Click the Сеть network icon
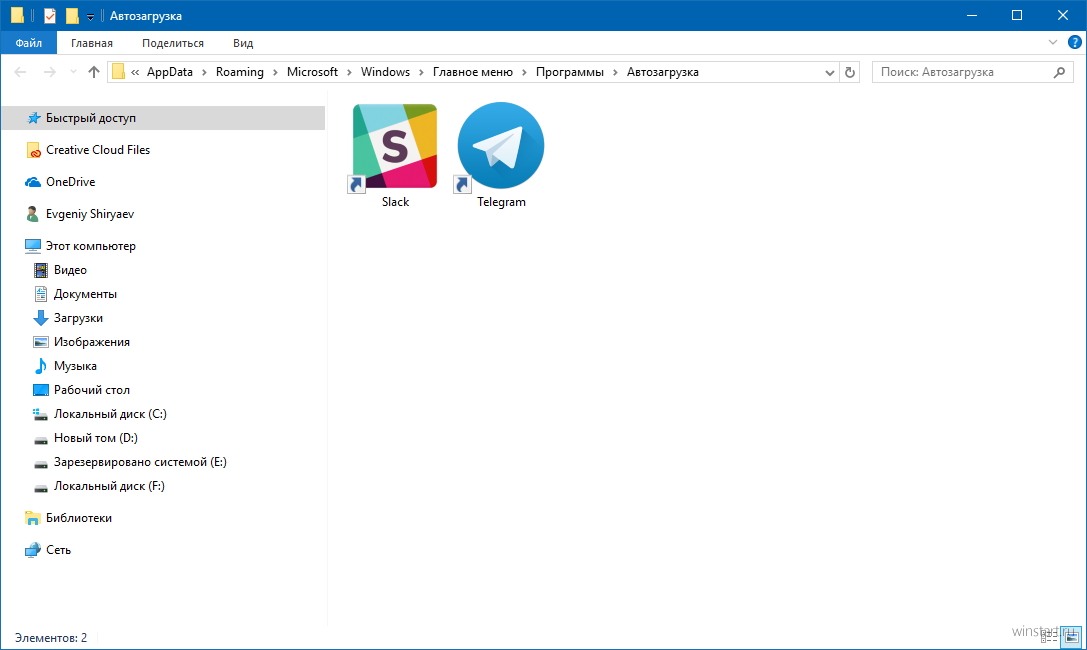Screen dimensions: 1087x650 (x=33, y=550)
